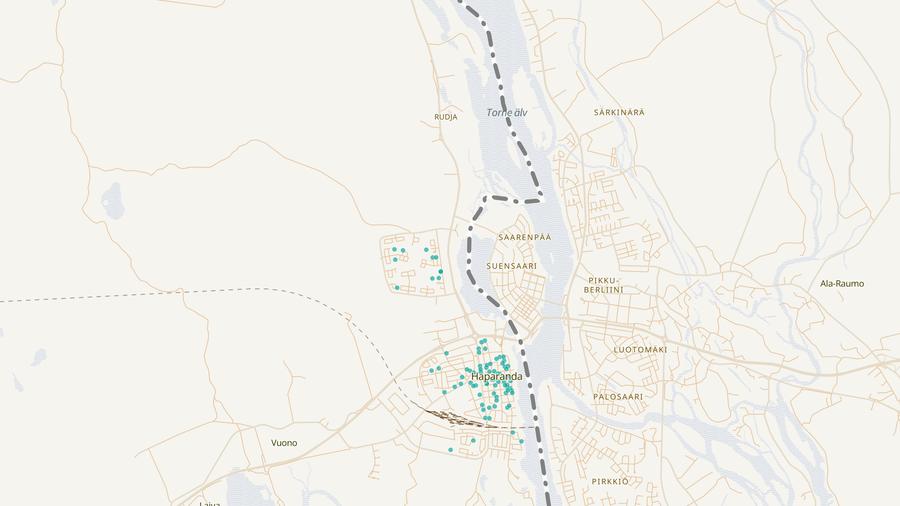Select the southernmost isolated teal data point
This screenshot has width=900, height=506.
[450, 450]
